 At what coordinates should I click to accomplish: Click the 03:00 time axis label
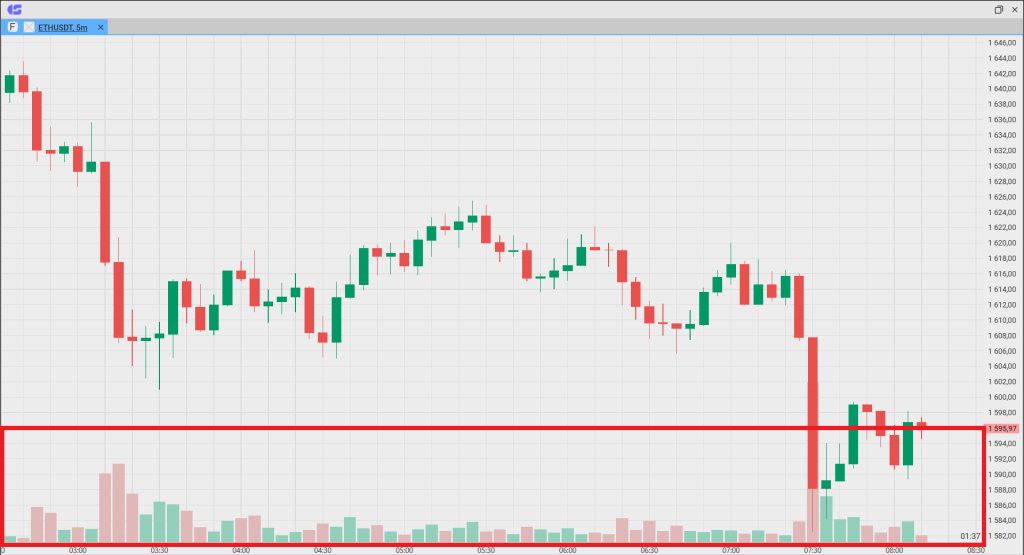[77, 550]
